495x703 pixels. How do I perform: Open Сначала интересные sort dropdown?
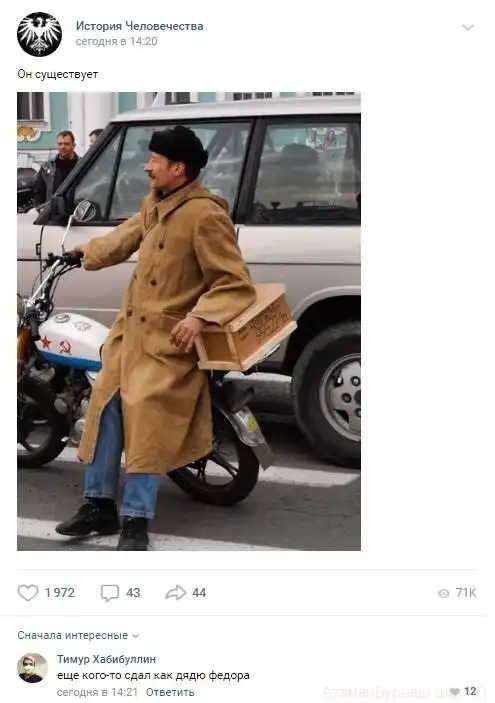point(78,635)
